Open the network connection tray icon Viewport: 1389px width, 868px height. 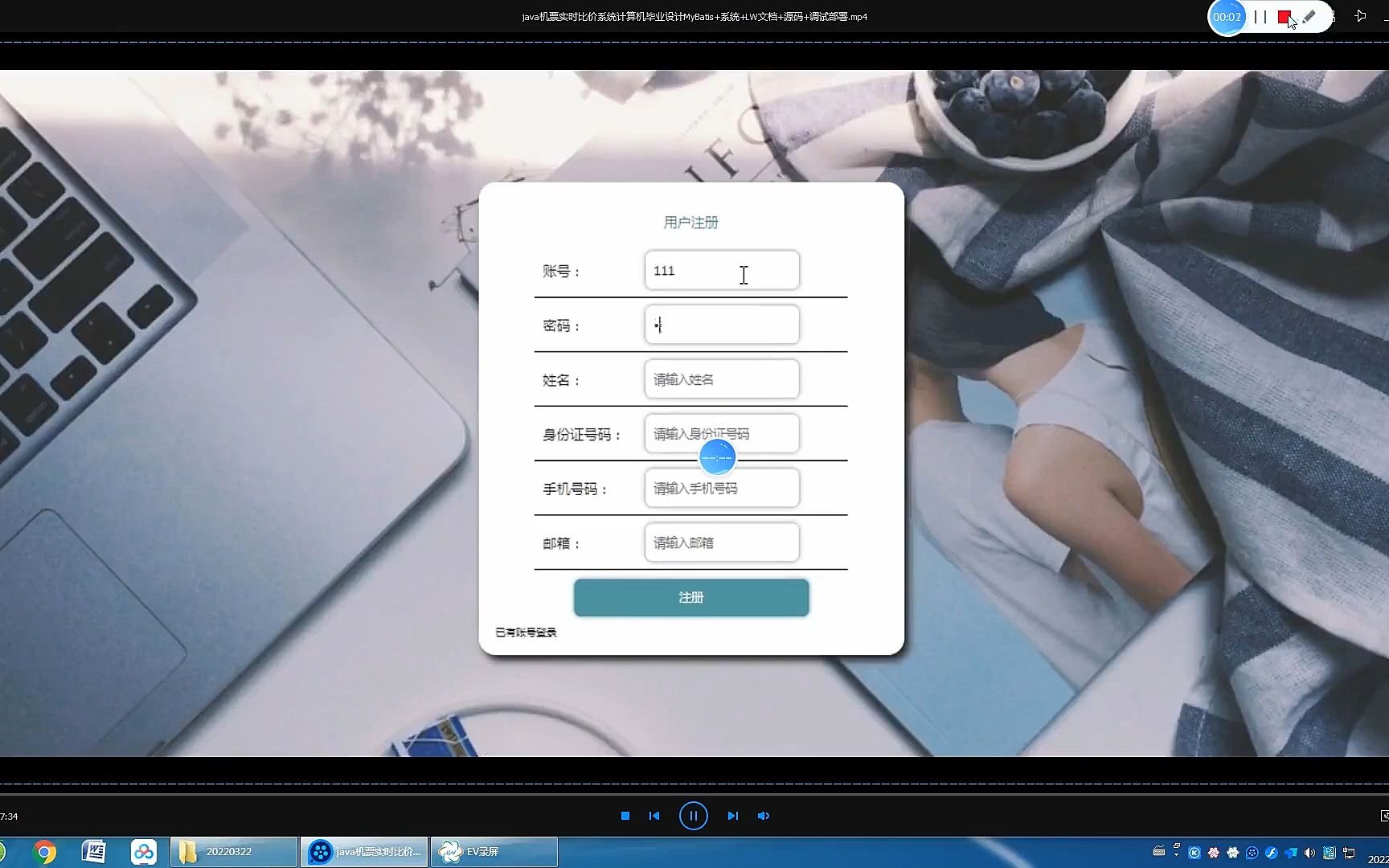[1349, 853]
